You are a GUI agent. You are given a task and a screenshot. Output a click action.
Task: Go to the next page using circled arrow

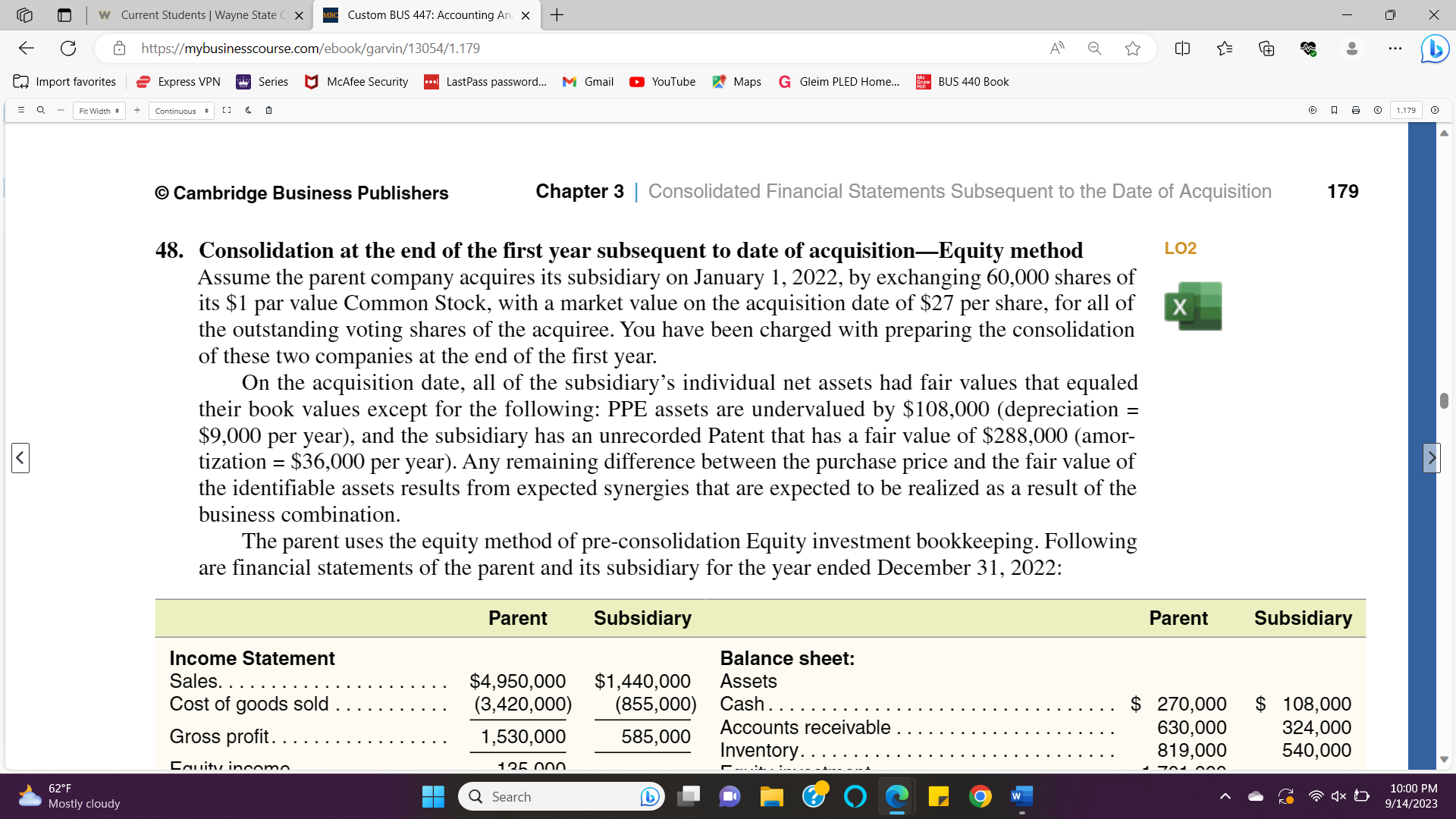coord(1434,110)
